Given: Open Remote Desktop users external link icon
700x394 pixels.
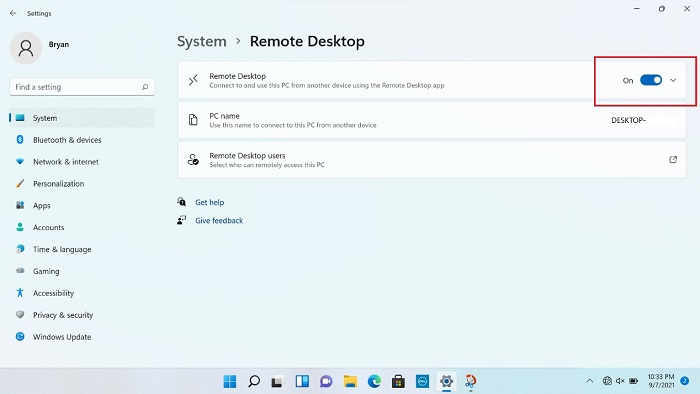Looking at the screenshot, I should 673,160.
